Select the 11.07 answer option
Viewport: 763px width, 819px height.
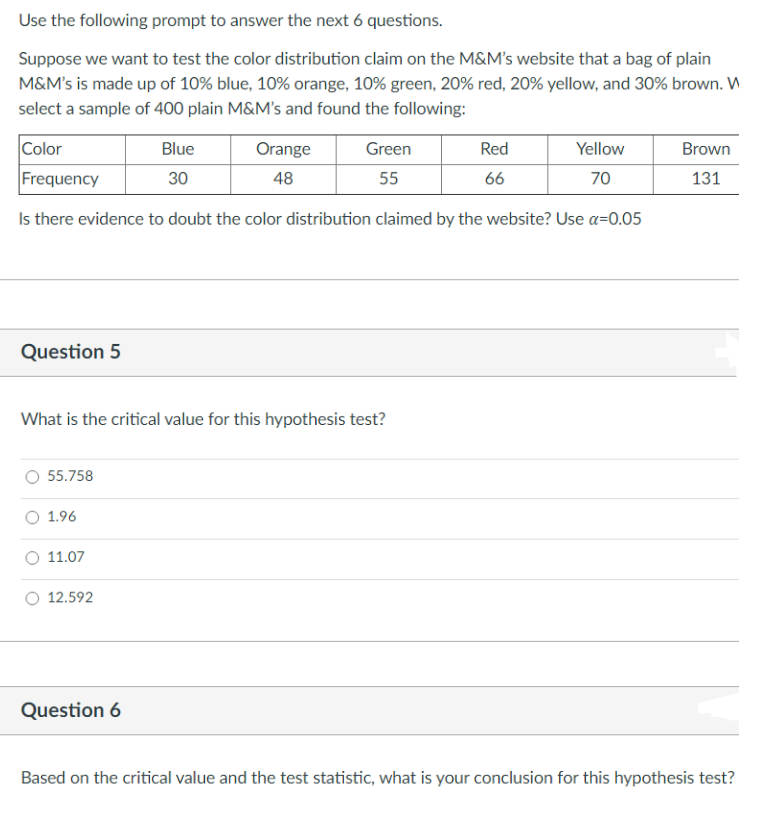(x=31, y=557)
